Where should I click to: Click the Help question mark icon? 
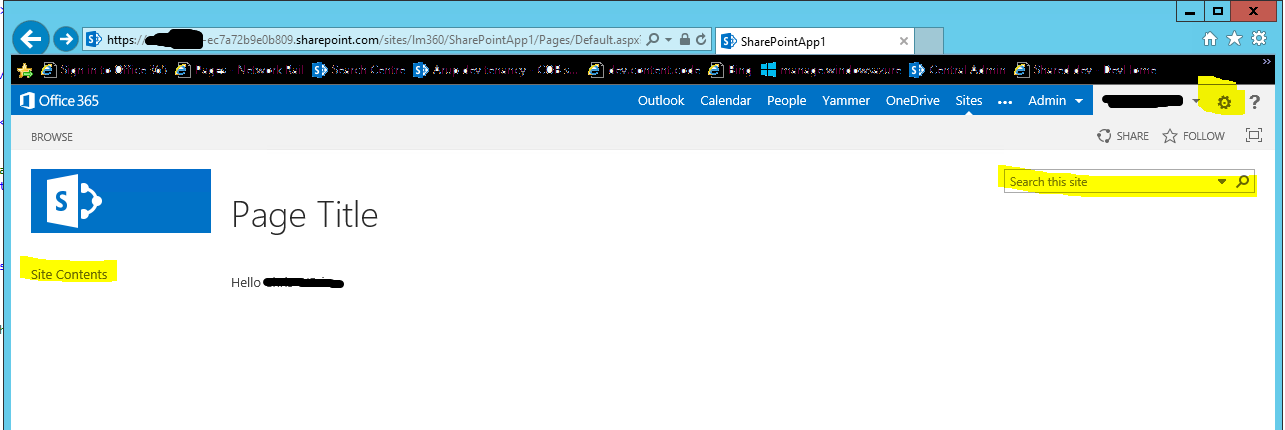click(x=1255, y=102)
